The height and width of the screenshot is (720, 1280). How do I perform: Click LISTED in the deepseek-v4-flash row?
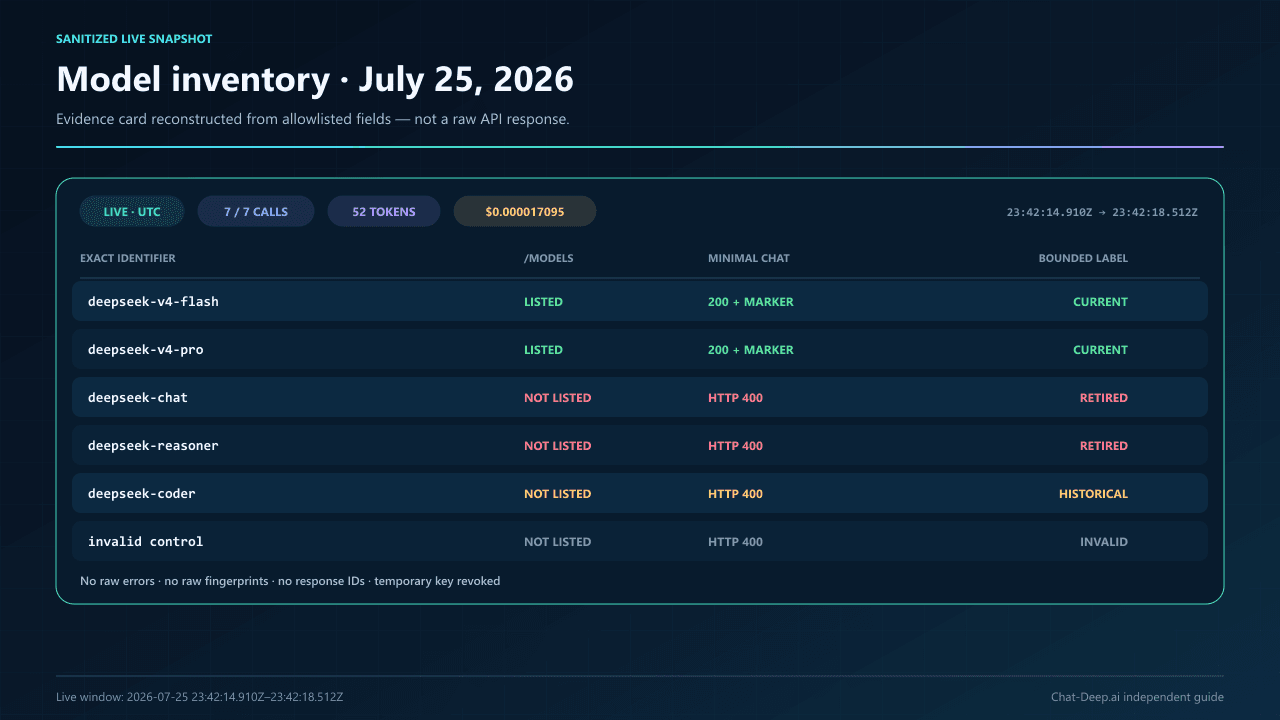point(543,301)
